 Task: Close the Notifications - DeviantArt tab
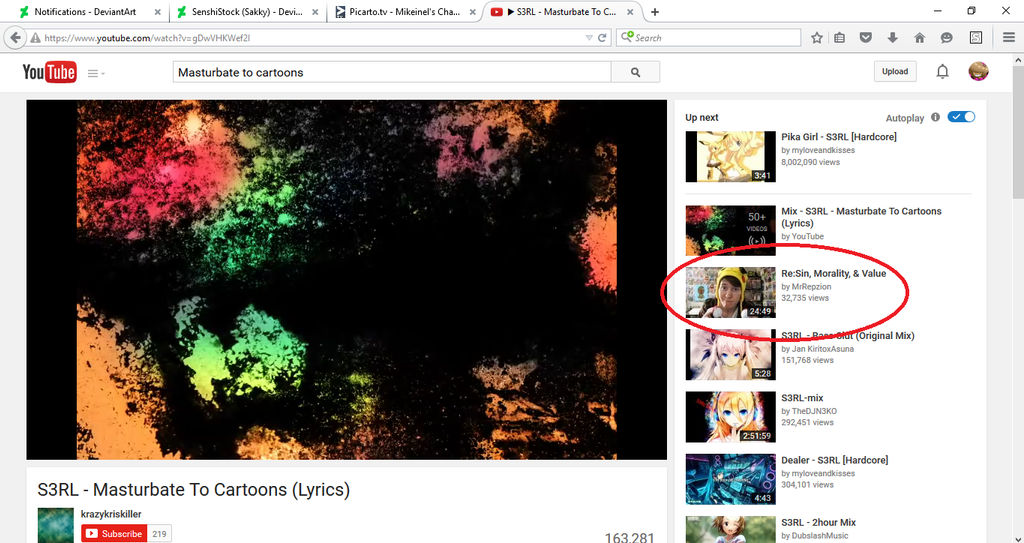pos(157,12)
